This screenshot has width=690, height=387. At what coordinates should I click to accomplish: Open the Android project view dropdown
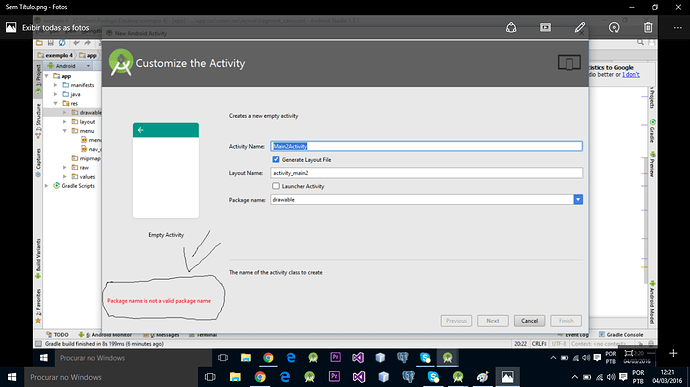click(69, 66)
